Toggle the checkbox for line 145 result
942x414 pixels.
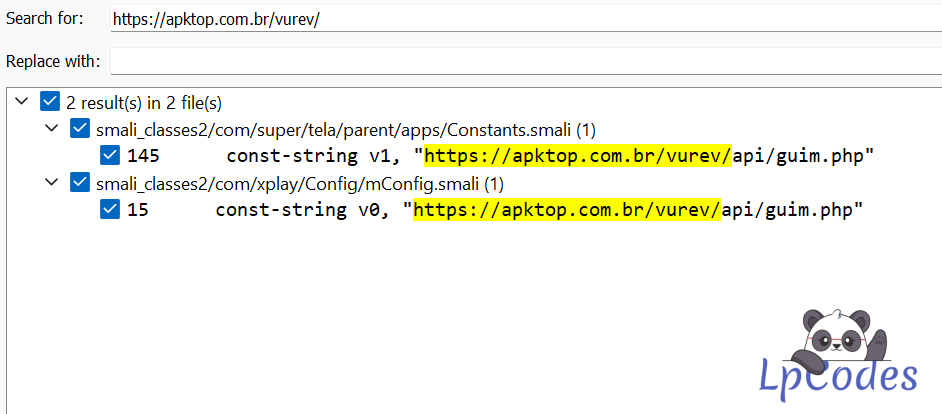pyautogui.click(x=111, y=156)
